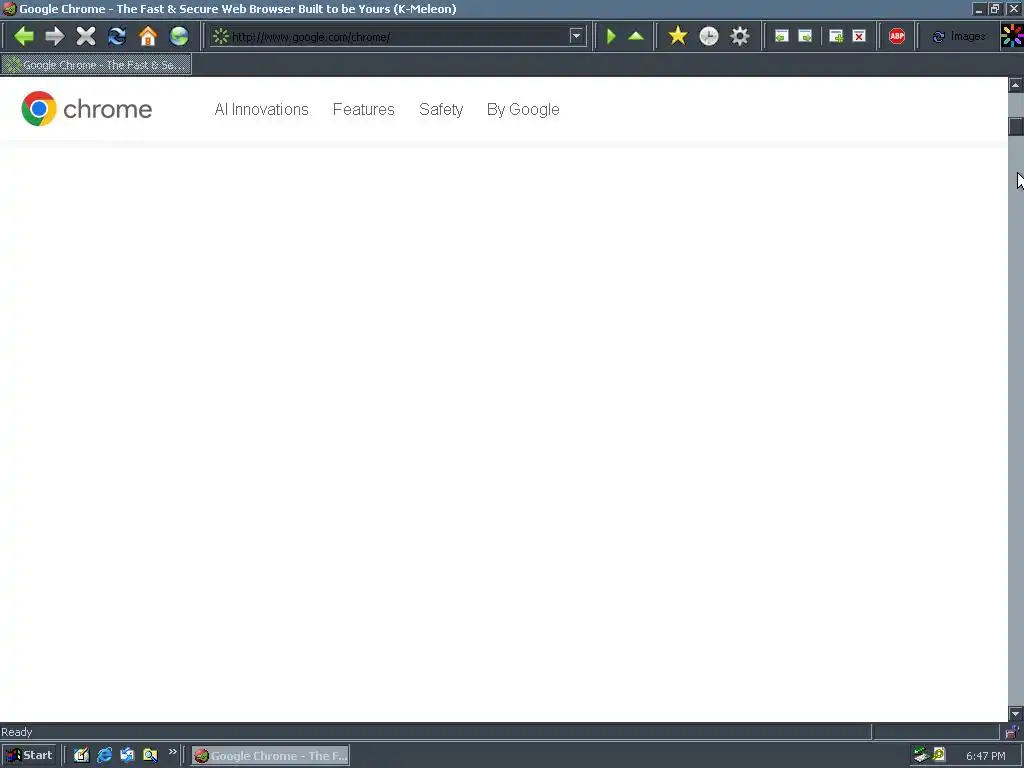Click the Google Chrome taskbar button

coord(270,756)
